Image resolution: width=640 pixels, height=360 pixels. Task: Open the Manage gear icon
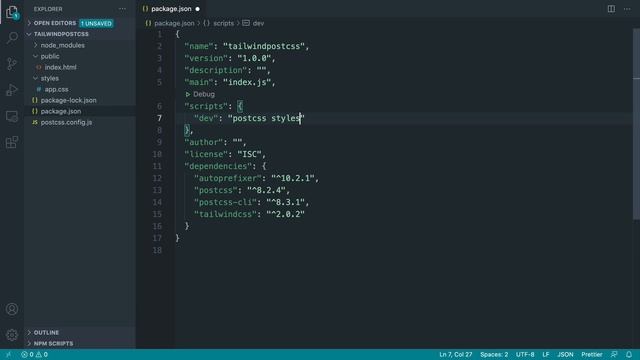pyautogui.click(x=12, y=335)
